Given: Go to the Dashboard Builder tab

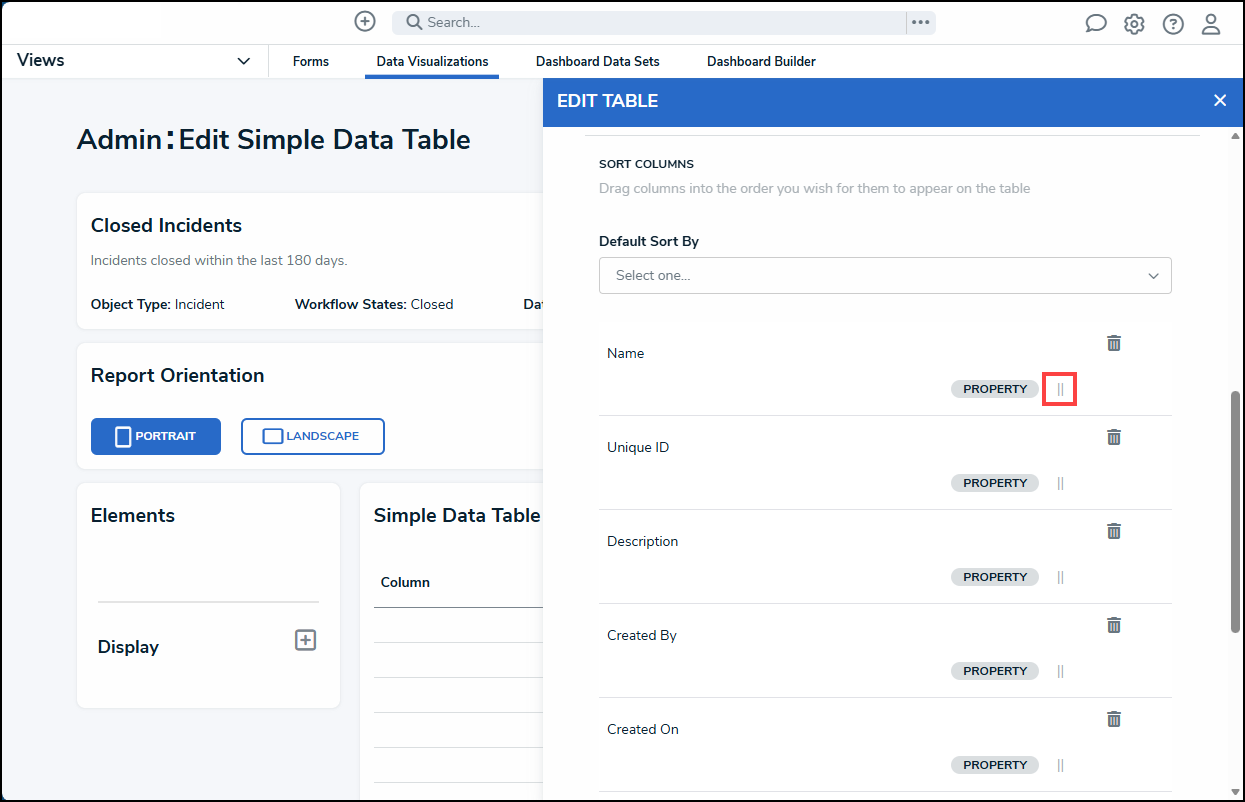Looking at the screenshot, I should click(761, 62).
